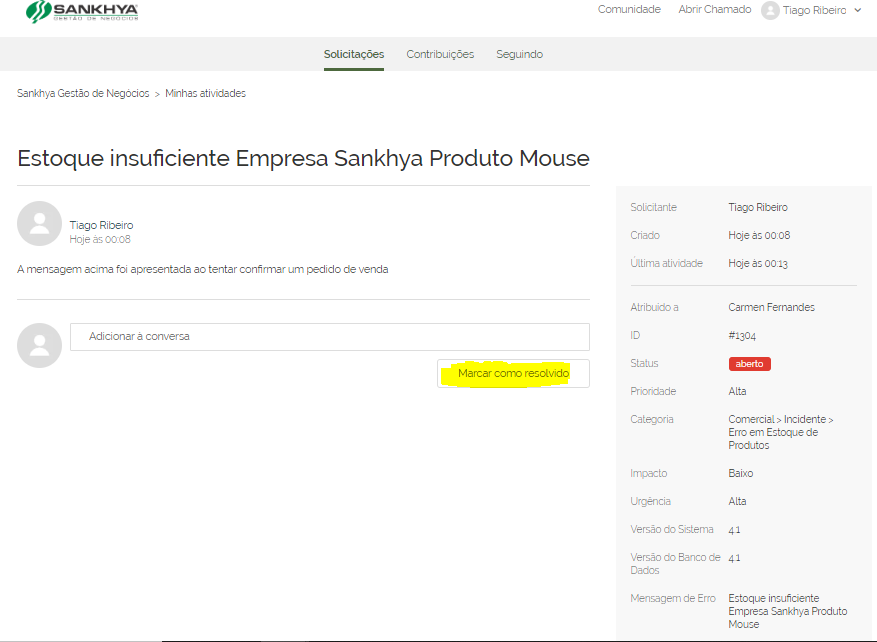877x642 pixels.
Task: Select the ticket title Estoque insuficiente heading
Action: click(x=303, y=158)
